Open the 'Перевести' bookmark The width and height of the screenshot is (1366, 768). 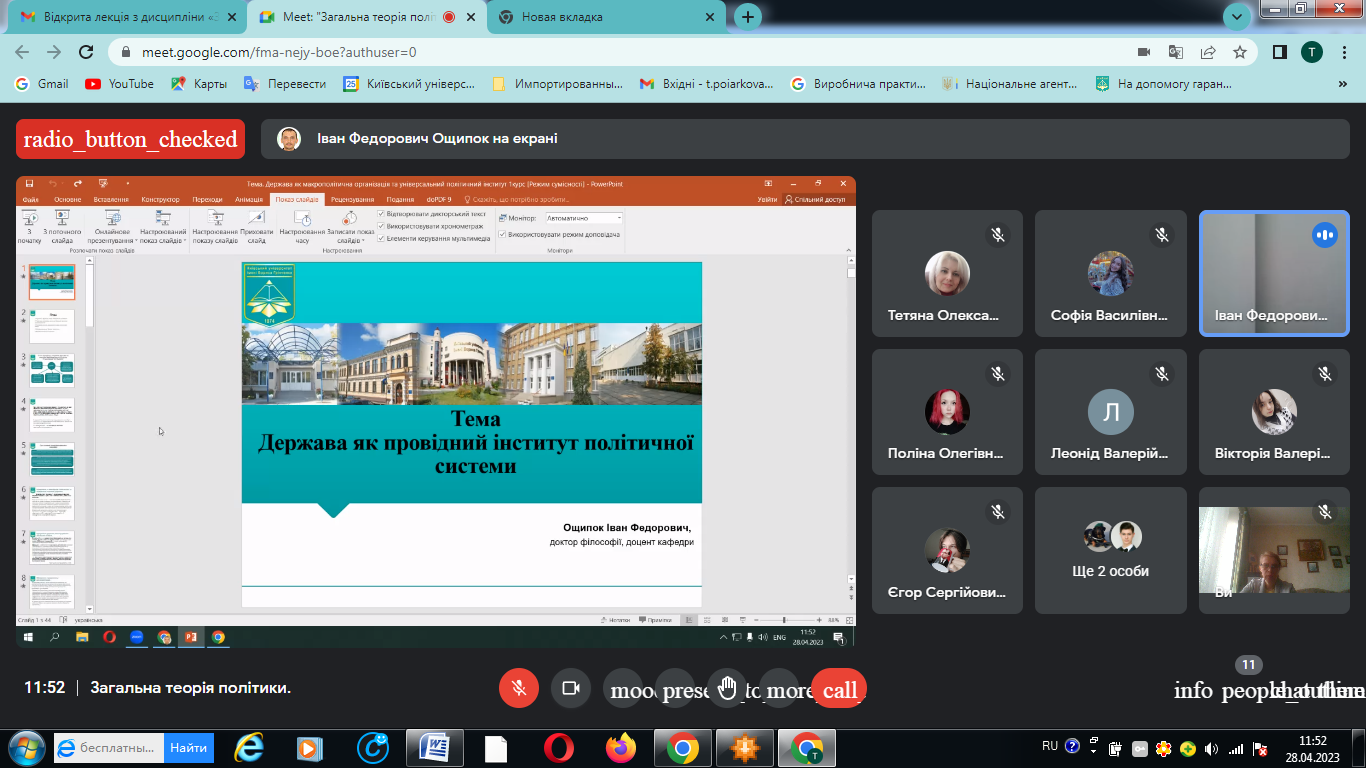[x=286, y=84]
